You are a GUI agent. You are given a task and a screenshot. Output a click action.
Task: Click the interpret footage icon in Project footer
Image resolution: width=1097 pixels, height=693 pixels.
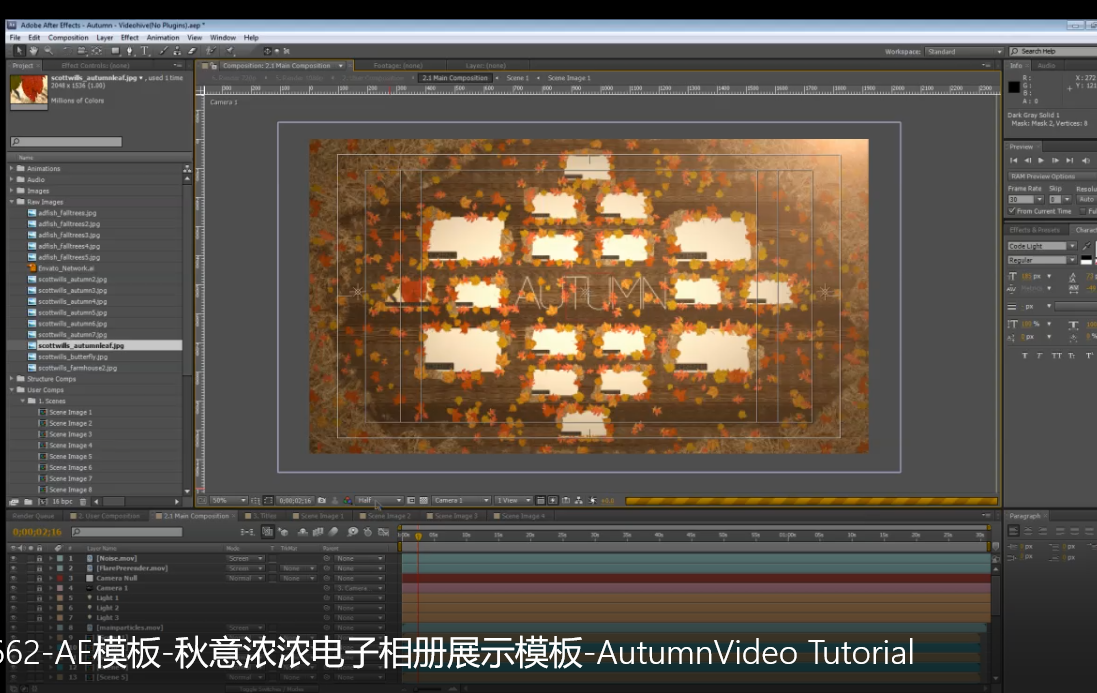pyautogui.click(x=14, y=501)
